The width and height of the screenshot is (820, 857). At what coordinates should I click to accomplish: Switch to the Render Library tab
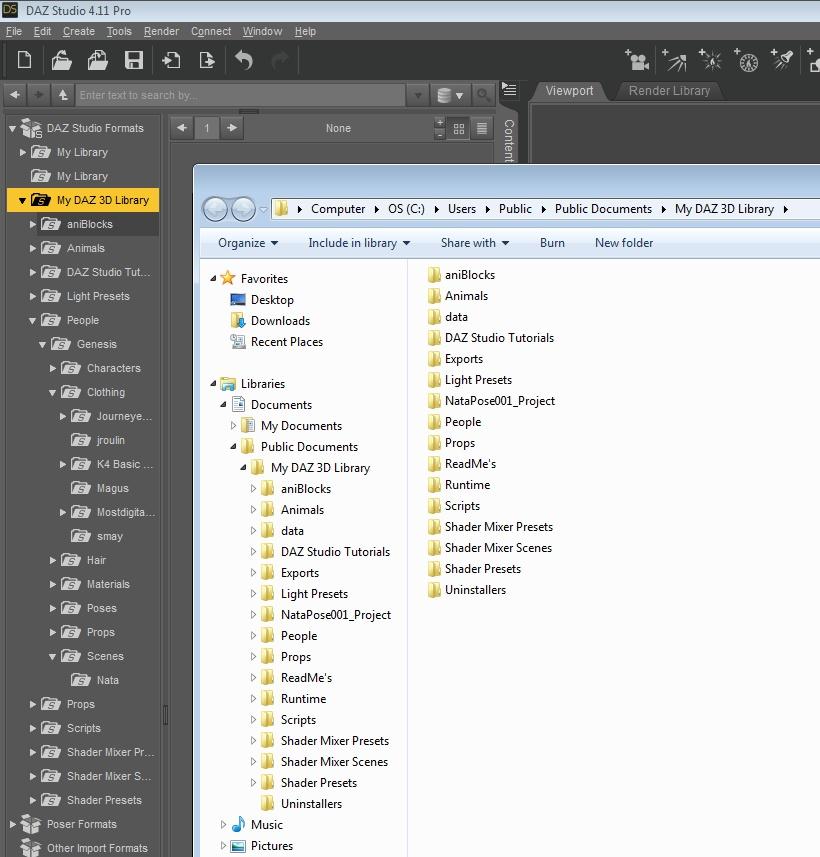[x=668, y=90]
